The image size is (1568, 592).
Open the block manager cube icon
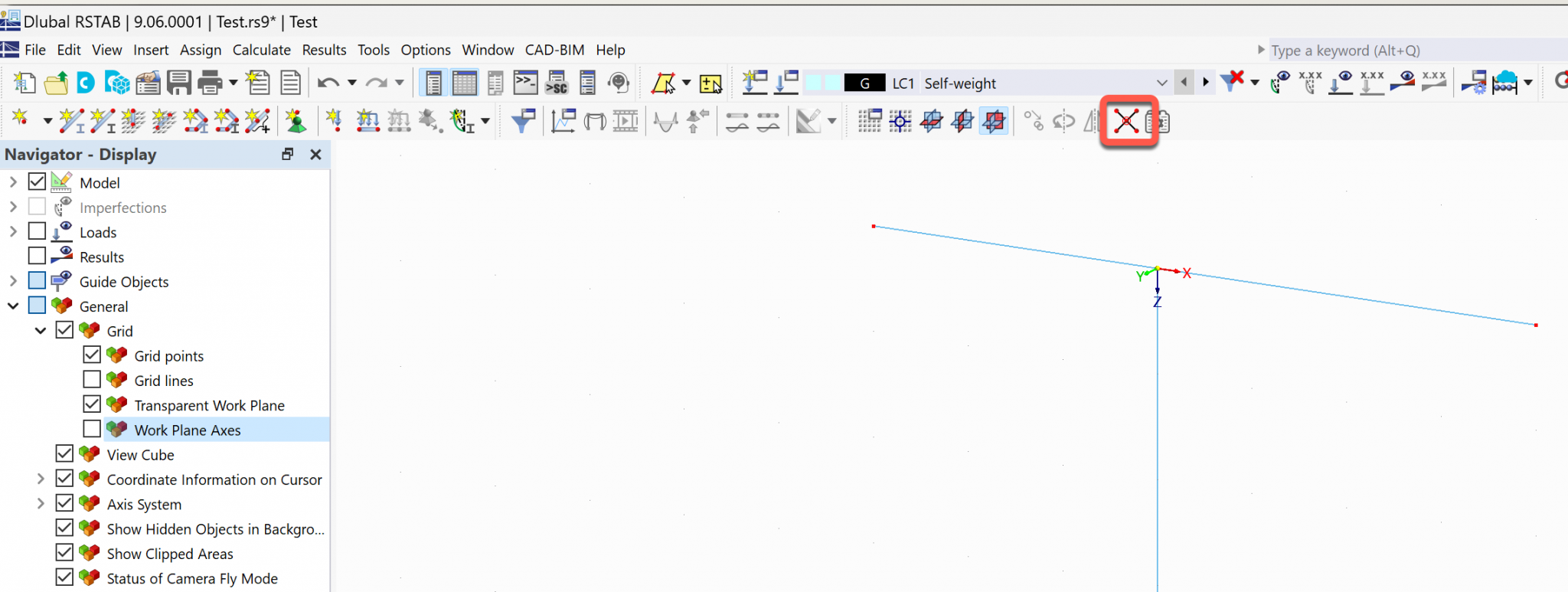click(117, 83)
